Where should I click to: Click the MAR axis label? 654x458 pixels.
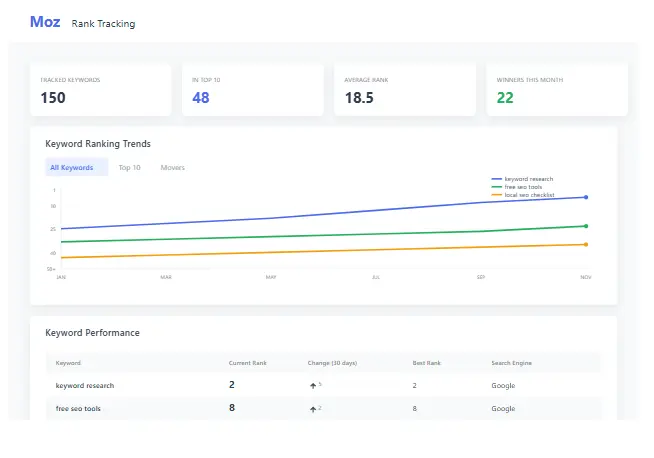click(x=166, y=277)
